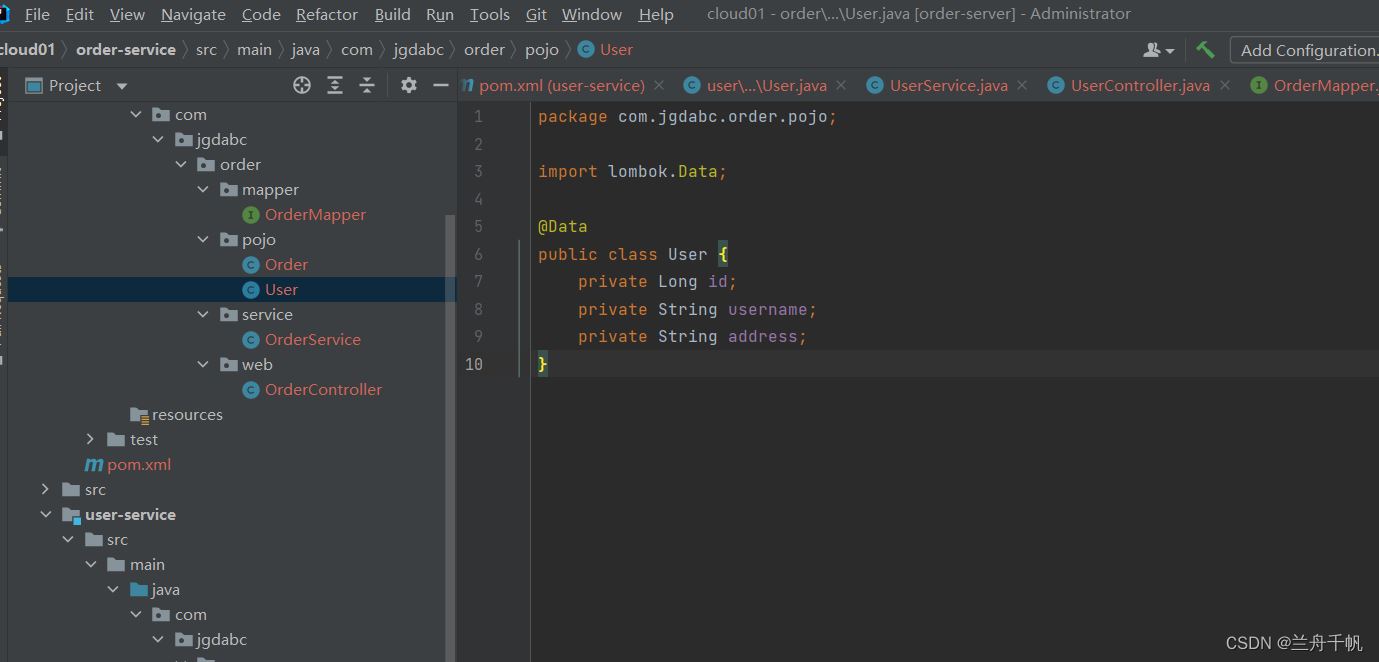1379x662 pixels.
Task: Expand the src folder above user-service
Action: pos(45,489)
